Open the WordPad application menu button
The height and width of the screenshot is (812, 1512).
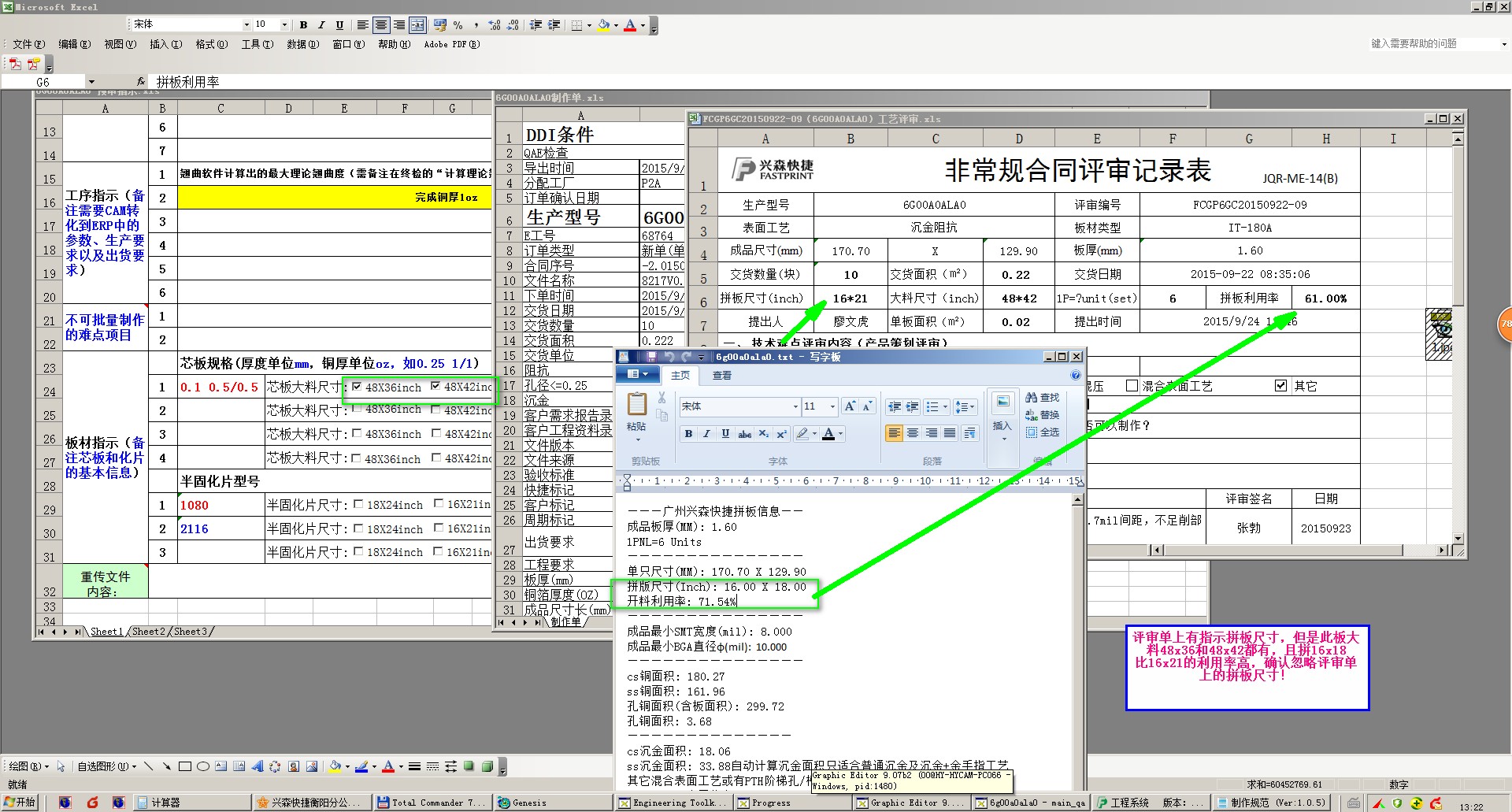pyautogui.click(x=637, y=375)
